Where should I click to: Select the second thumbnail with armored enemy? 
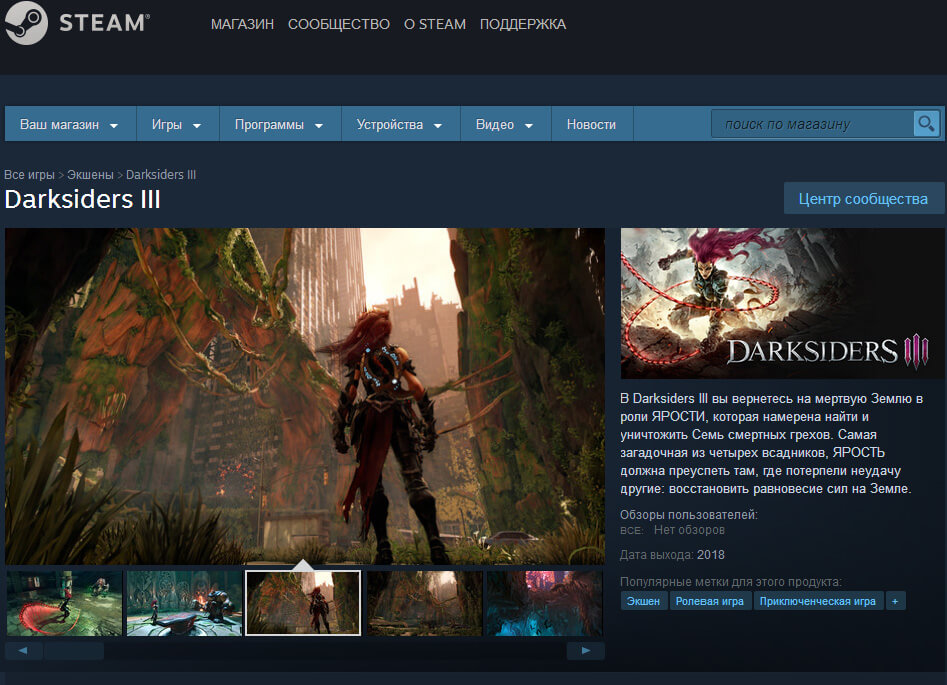coord(184,603)
